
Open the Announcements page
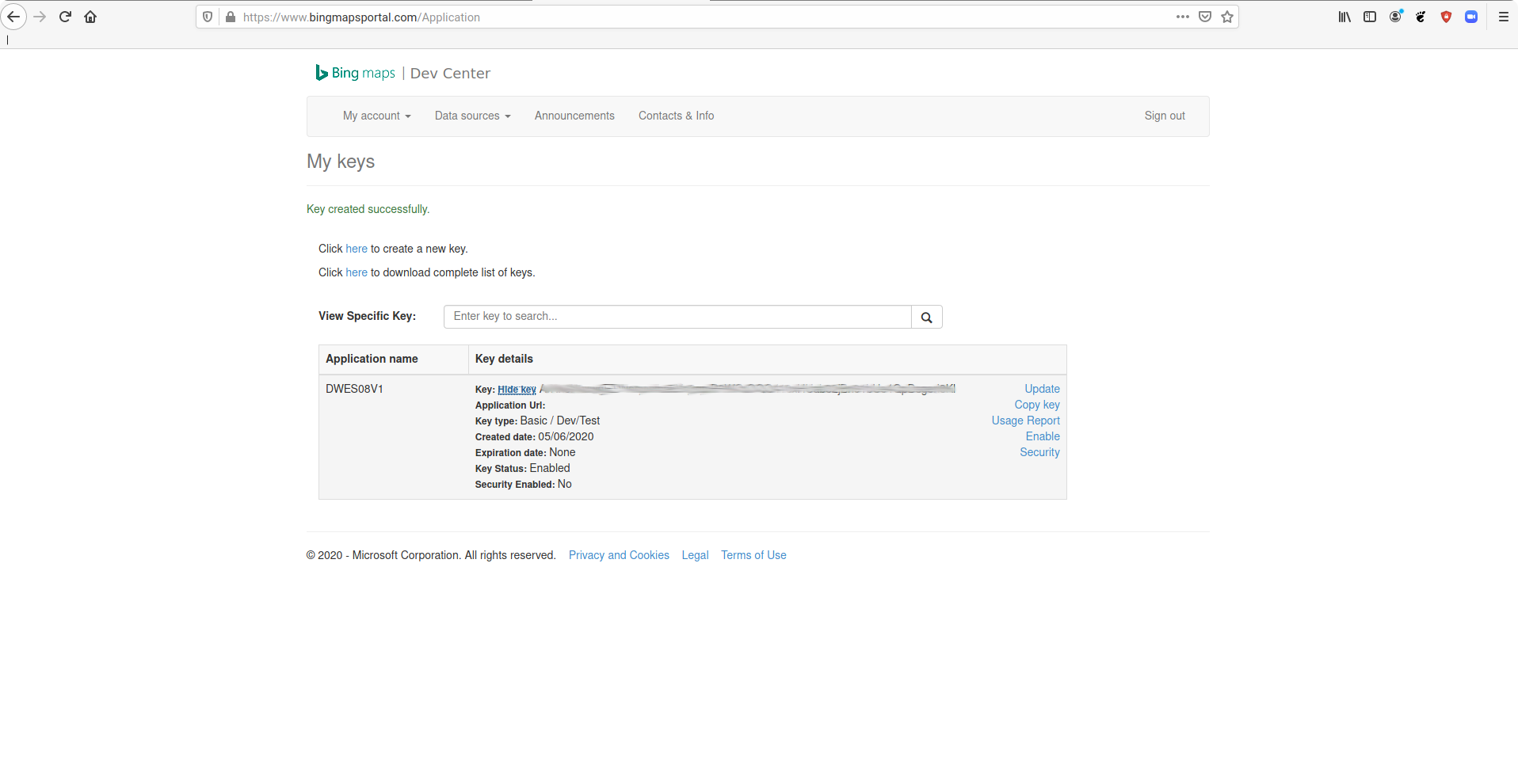point(574,116)
